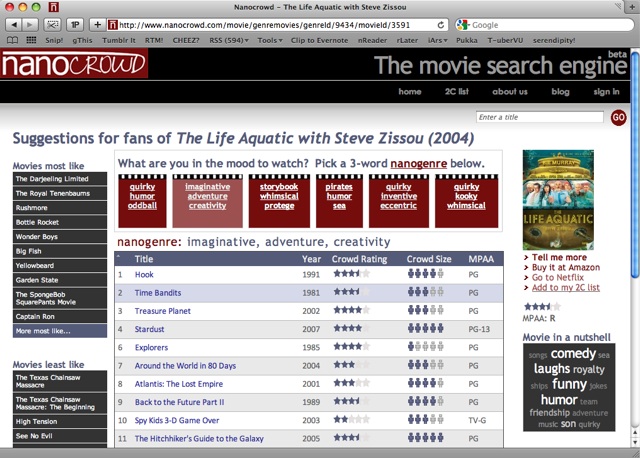
Task: Click Rushmore in the sidebar list
Action: 60,208
